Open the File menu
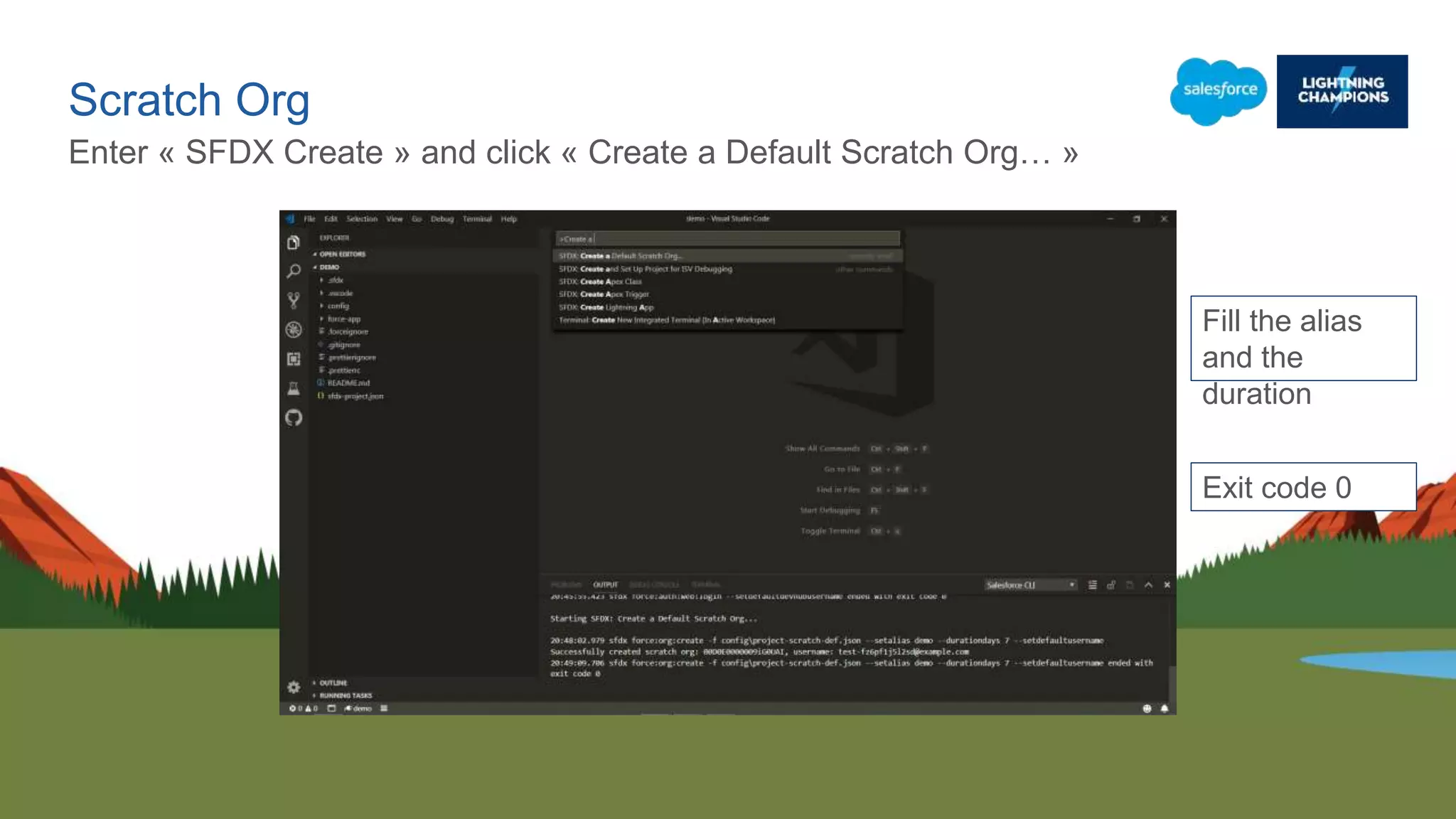The image size is (1456, 819). click(310, 219)
